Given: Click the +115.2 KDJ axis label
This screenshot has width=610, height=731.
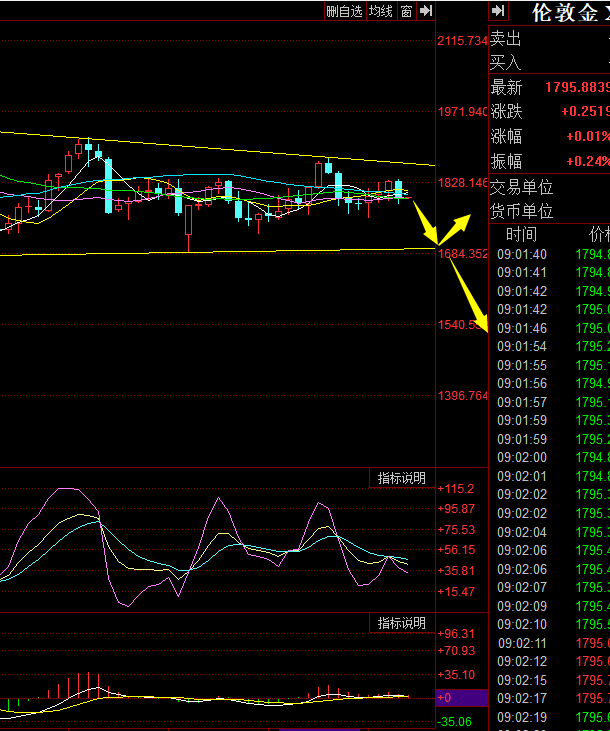Looking at the screenshot, I should coord(456,489).
